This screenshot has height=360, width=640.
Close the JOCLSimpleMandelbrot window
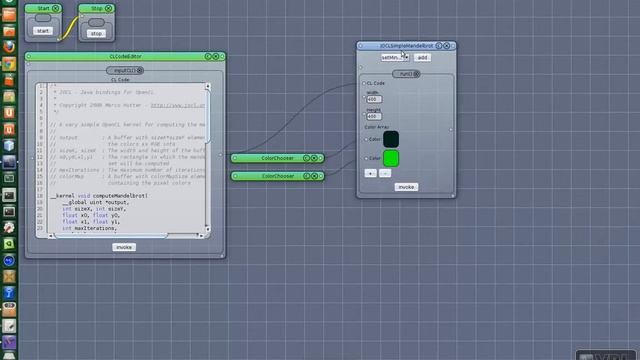tap(447, 46)
